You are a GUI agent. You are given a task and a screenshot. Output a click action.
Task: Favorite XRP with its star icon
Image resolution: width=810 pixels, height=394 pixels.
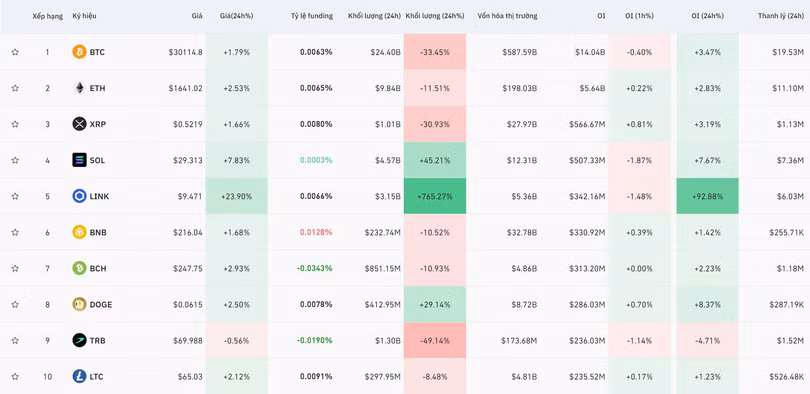(x=15, y=124)
